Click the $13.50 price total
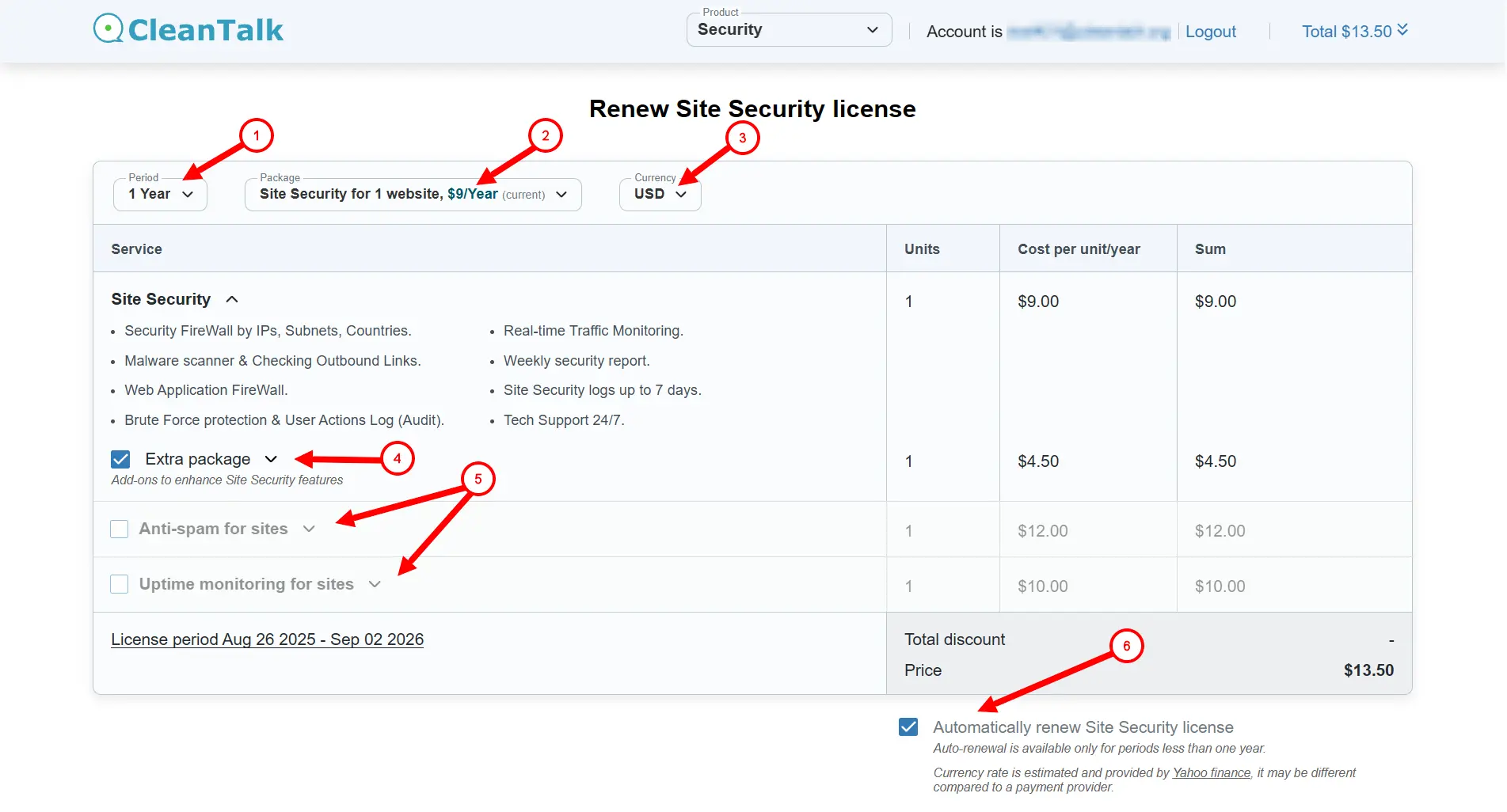1507x812 pixels. [x=1368, y=670]
